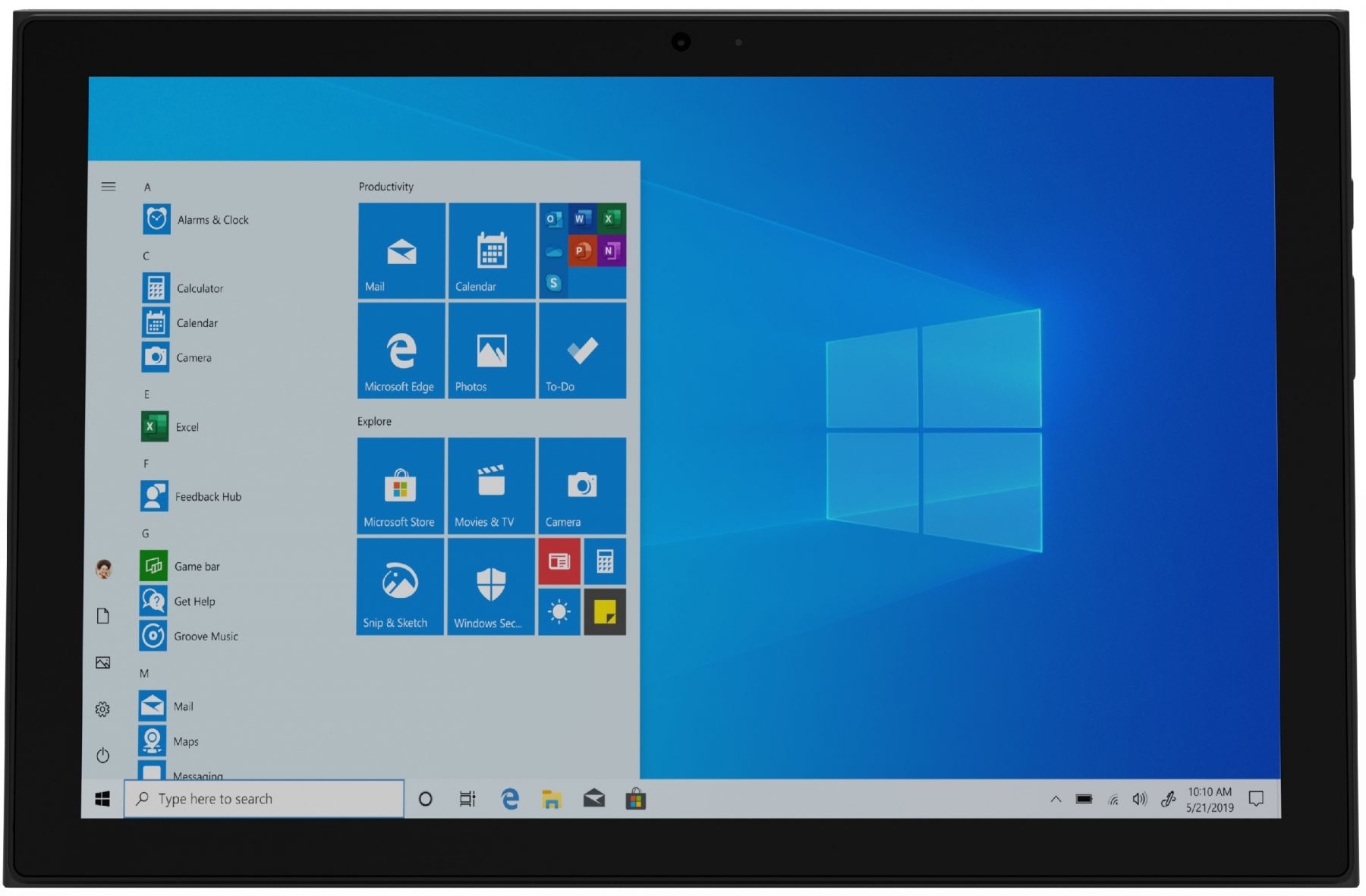The width and height of the screenshot is (1366, 896).
Task: Click the Explore group heading
Action: (374, 421)
